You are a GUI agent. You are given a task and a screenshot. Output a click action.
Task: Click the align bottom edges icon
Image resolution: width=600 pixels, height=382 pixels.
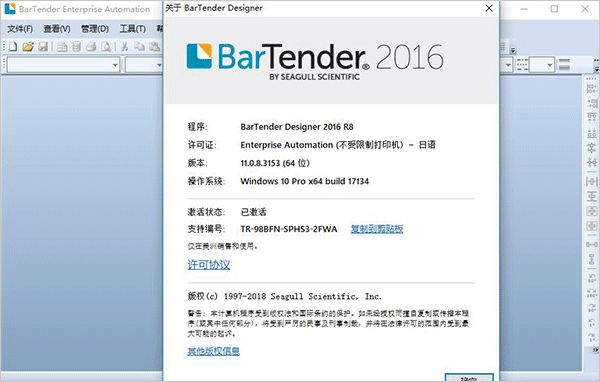coord(592,133)
